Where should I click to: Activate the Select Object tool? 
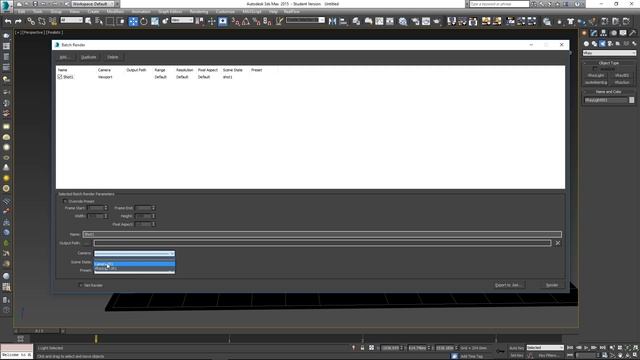point(88,21)
